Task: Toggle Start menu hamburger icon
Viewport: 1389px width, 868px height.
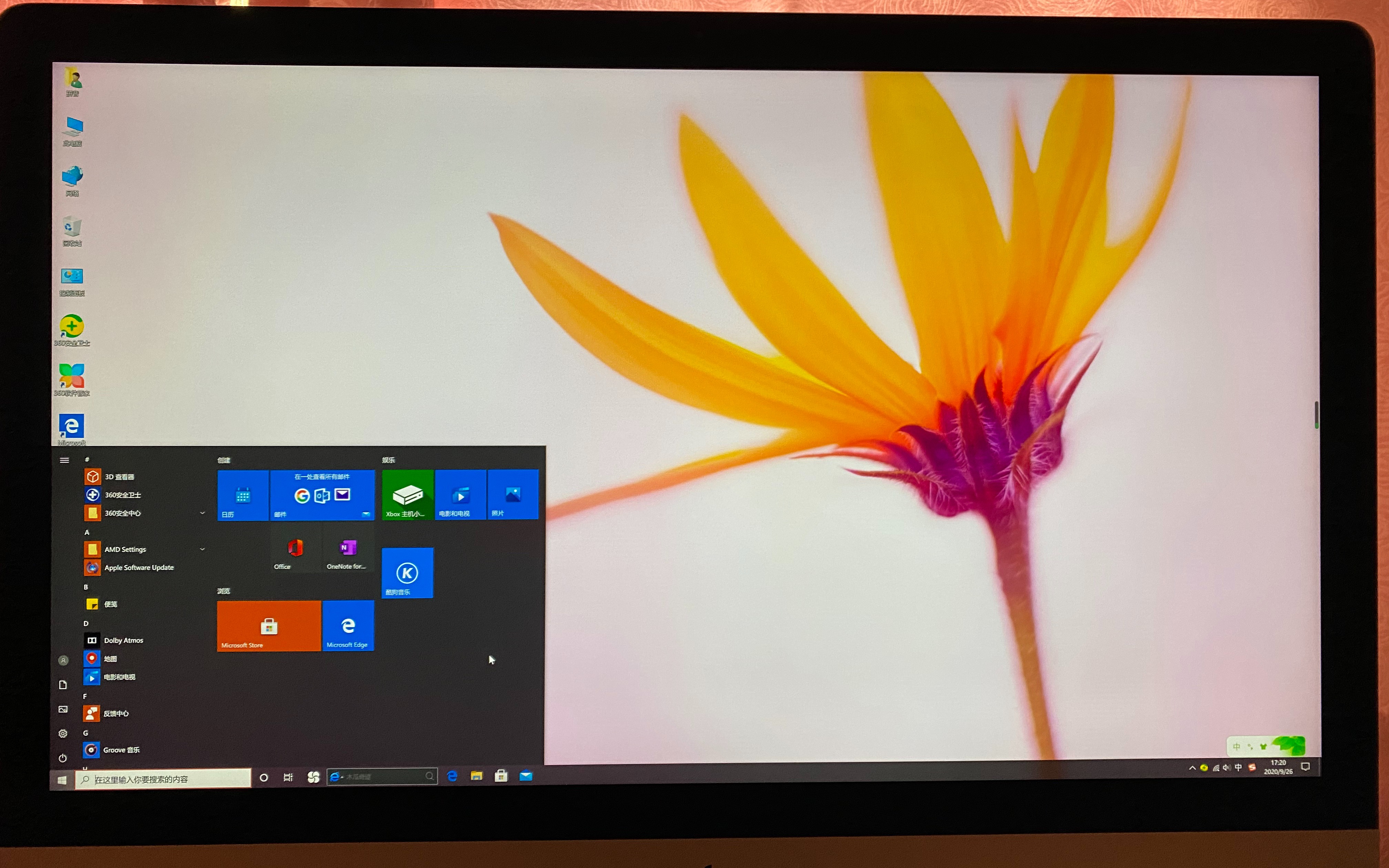Action: point(64,459)
